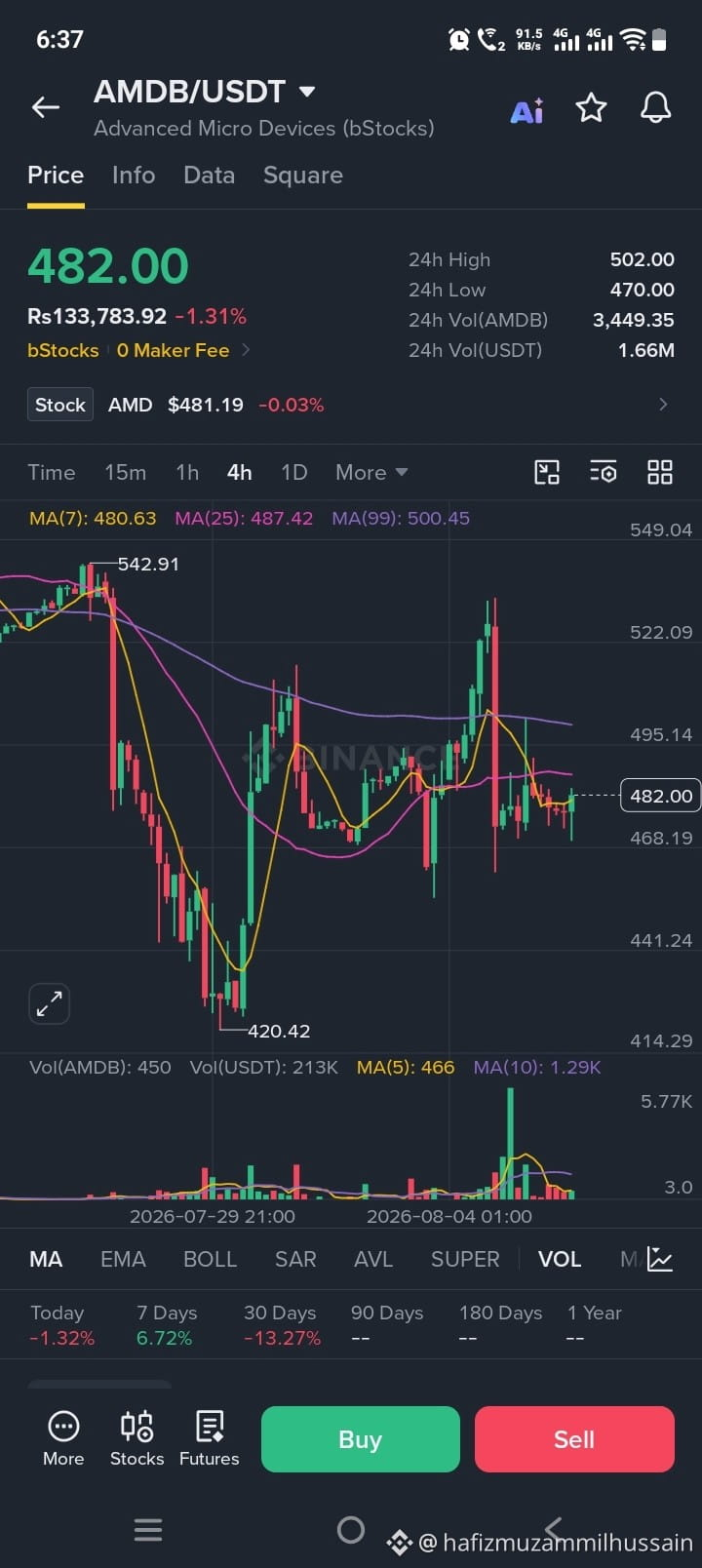This screenshot has height=1568, width=702.
Task: Select the 1h chart interval
Action: pyautogui.click(x=187, y=472)
